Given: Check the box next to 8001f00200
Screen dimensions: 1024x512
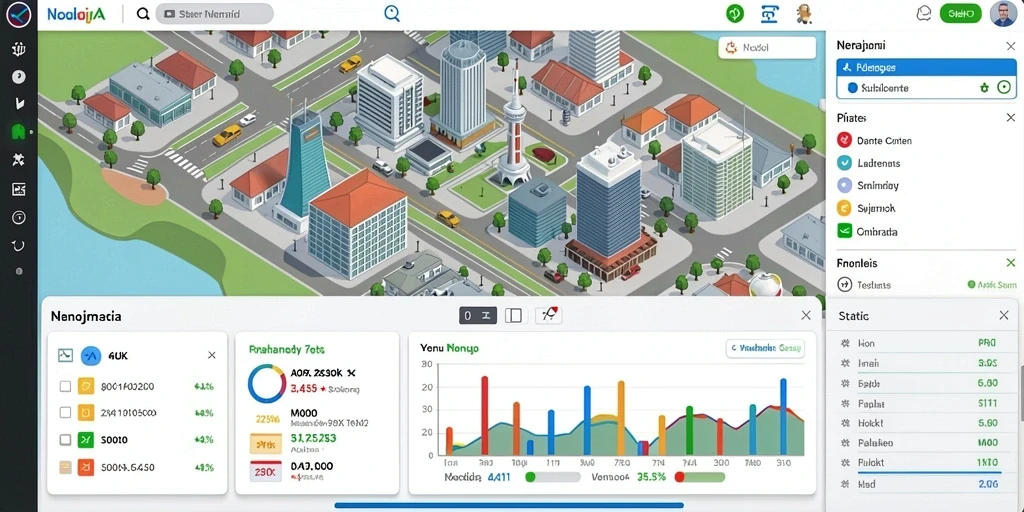Looking at the screenshot, I should pyautogui.click(x=65, y=386).
